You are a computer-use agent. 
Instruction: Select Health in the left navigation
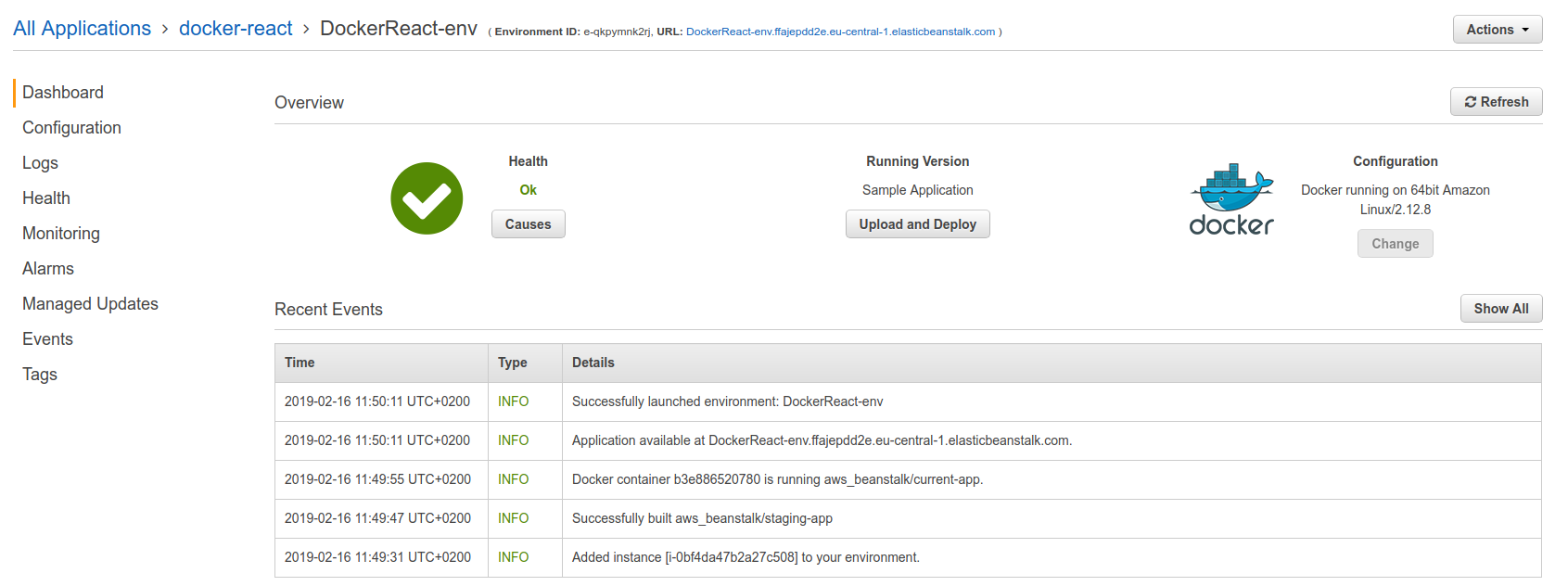click(x=46, y=198)
